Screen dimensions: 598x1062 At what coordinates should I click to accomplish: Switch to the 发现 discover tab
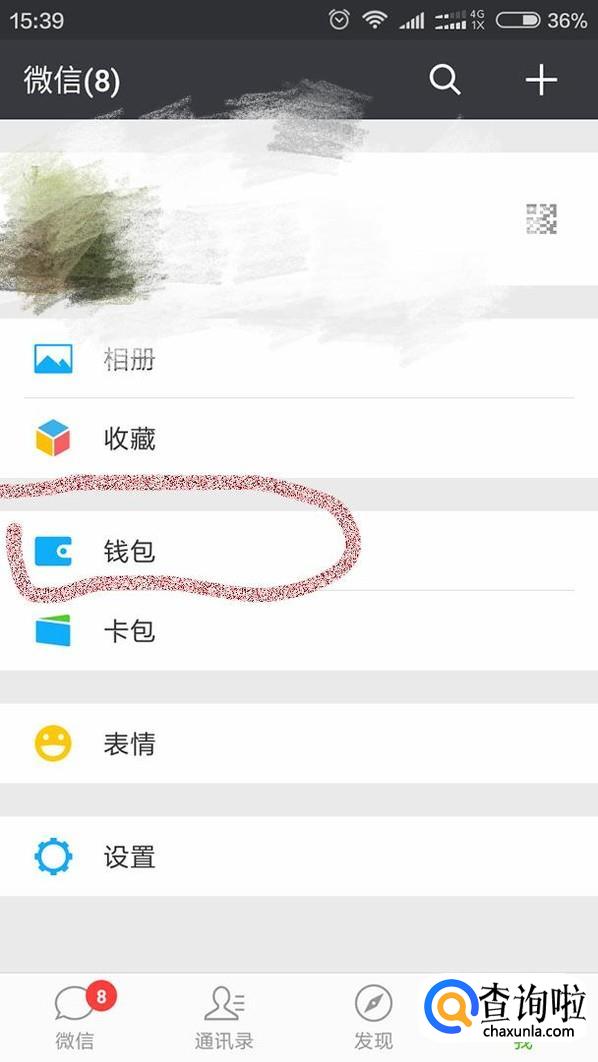(x=373, y=1017)
